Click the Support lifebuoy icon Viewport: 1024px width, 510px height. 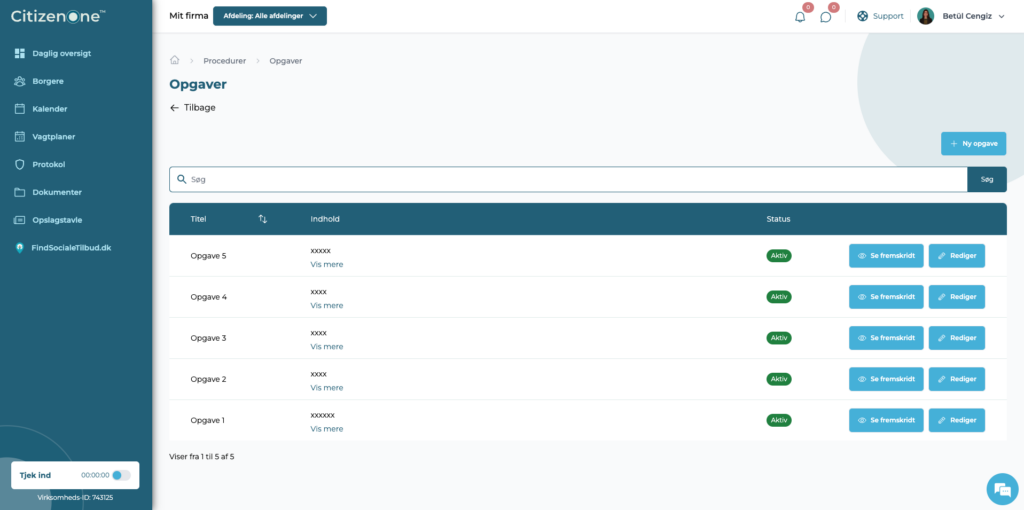pyautogui.click(x=863, y=16)
